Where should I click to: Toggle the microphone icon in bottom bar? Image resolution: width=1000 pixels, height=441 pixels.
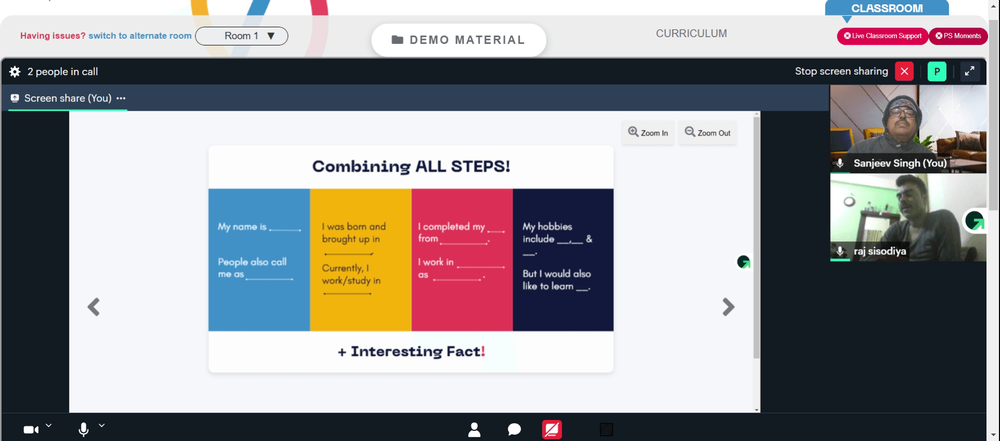pos(83,430)
